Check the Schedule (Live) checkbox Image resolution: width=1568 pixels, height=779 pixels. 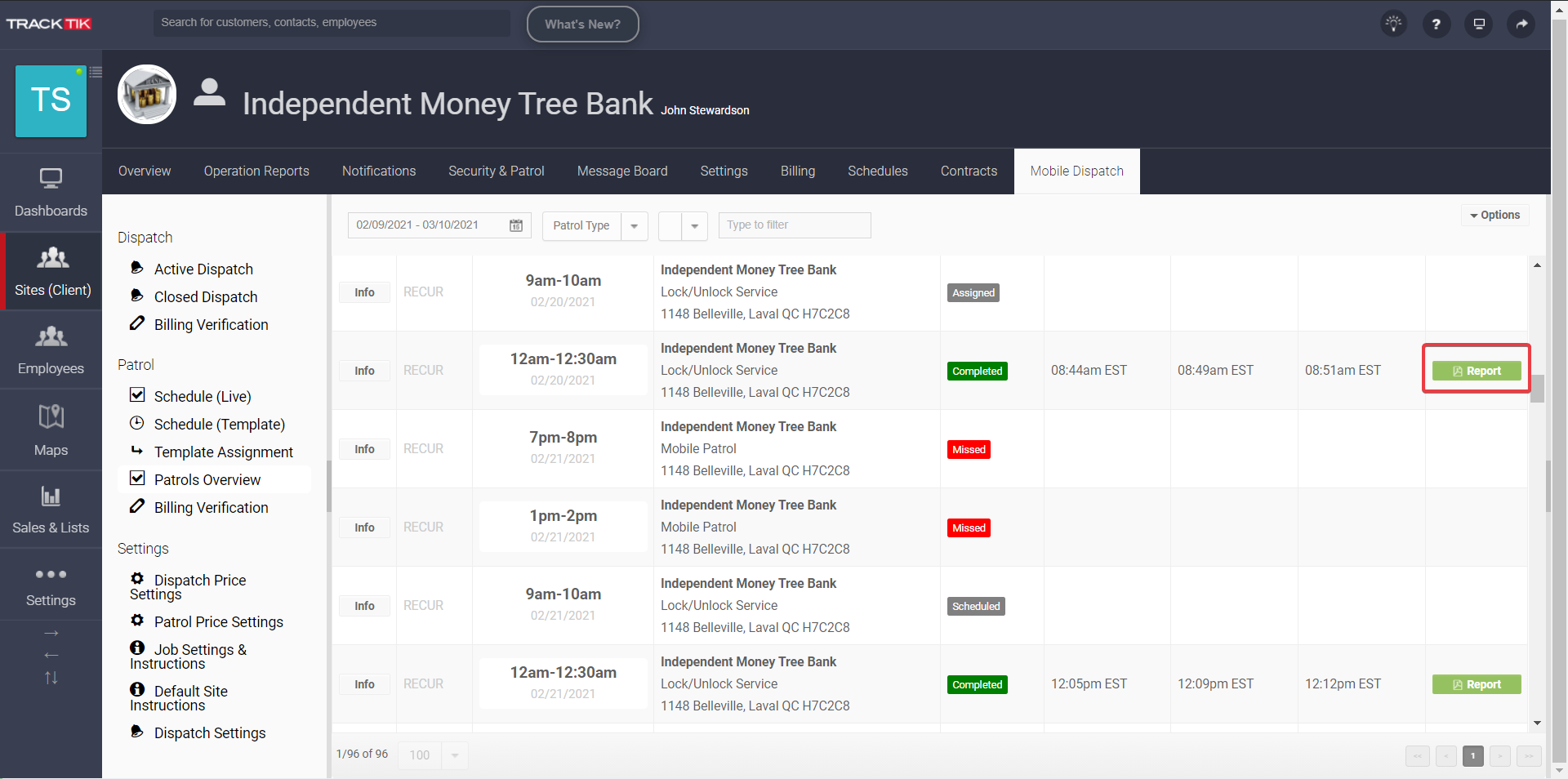tap(137, 395)
